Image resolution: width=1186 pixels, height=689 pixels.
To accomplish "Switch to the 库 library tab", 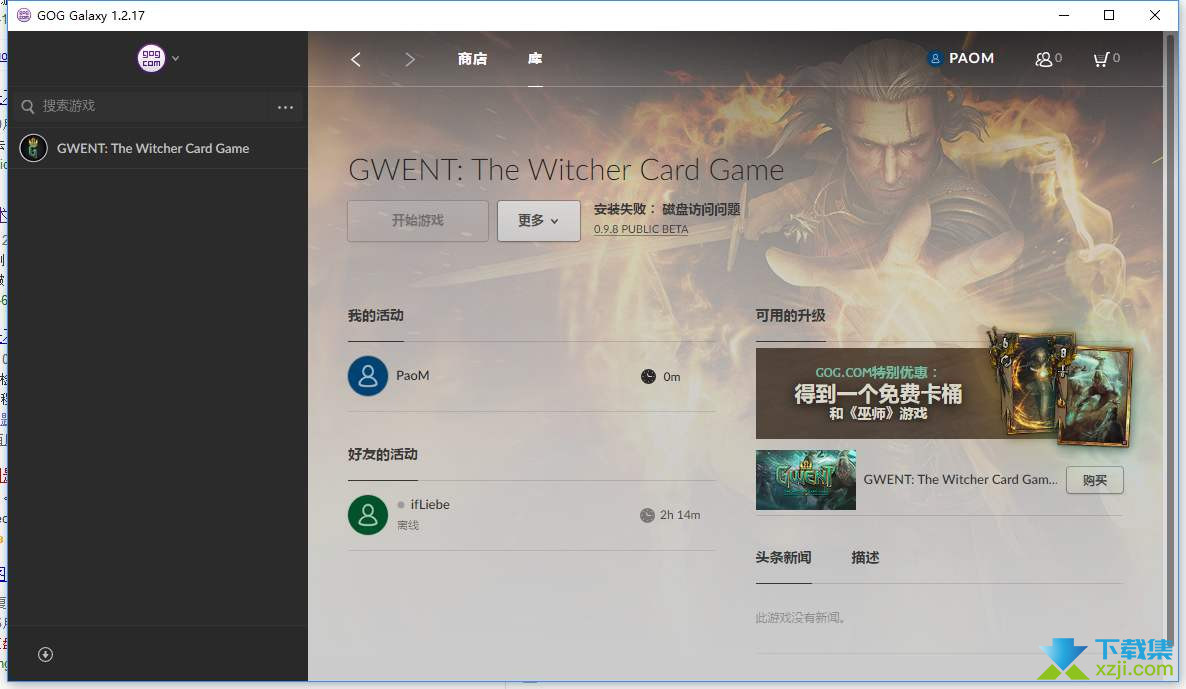I will coord(535,59).
